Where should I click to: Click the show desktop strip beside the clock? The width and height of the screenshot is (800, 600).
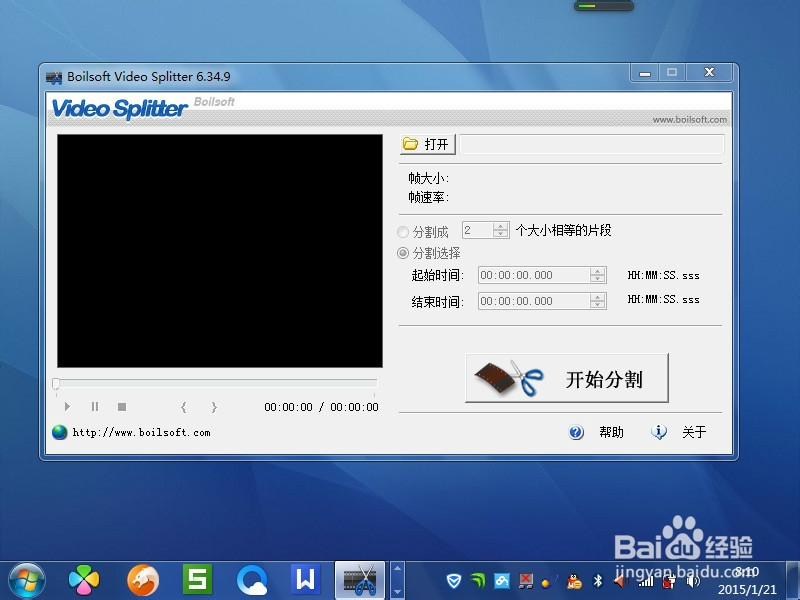[x=793, y=581]
